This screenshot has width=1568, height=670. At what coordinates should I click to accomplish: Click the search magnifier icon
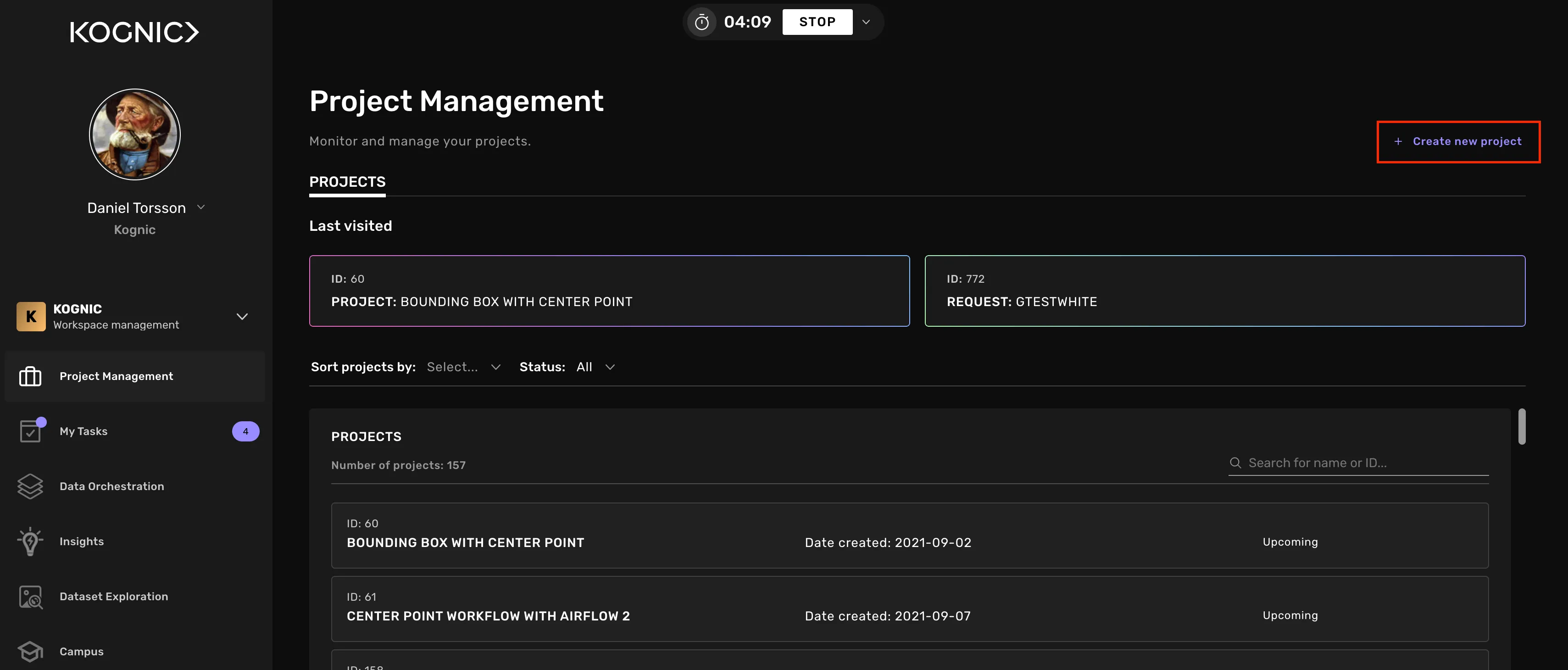coord(1235,463)
